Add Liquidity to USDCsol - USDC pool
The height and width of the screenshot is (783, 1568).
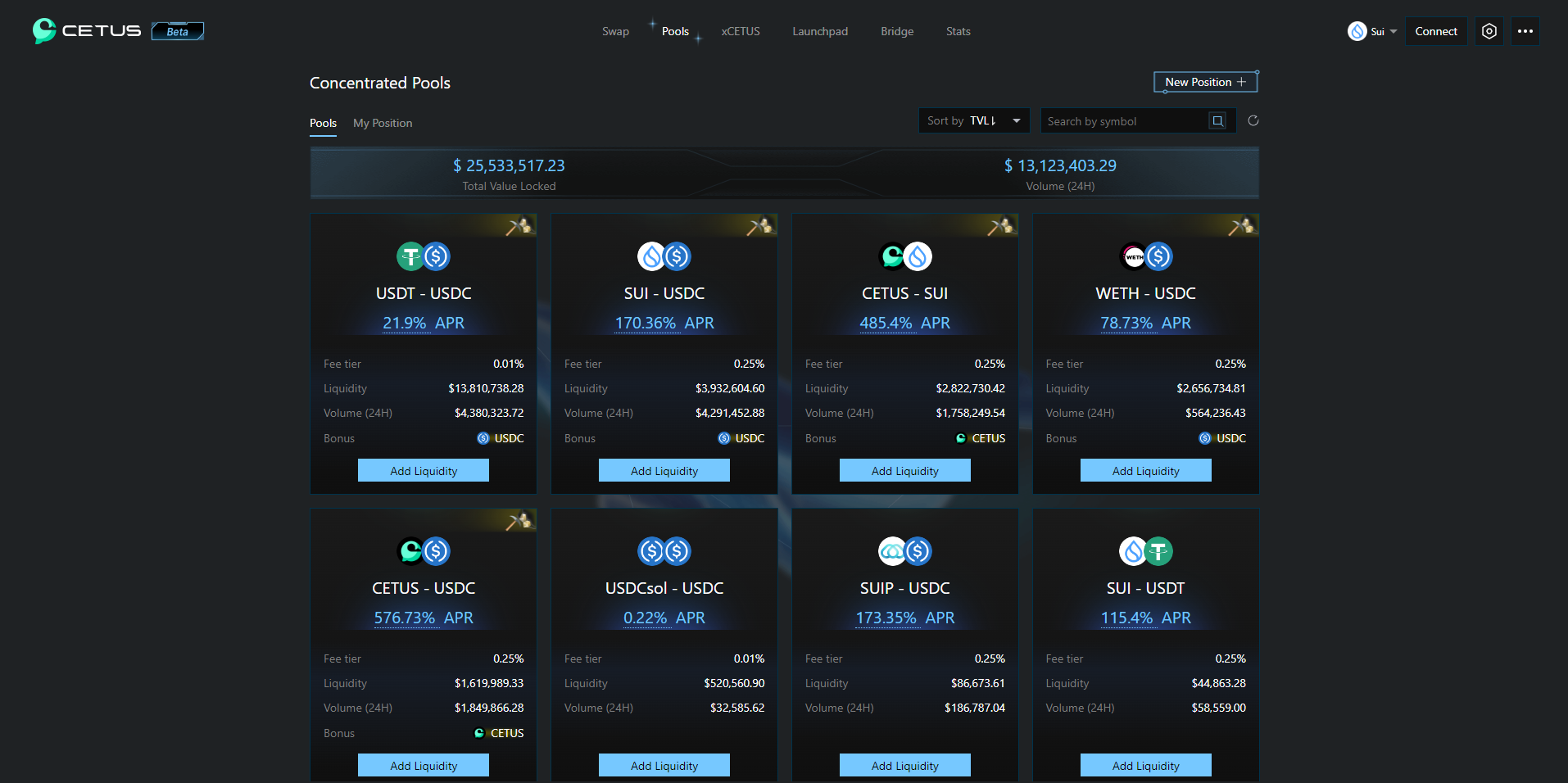pos(664,765)
